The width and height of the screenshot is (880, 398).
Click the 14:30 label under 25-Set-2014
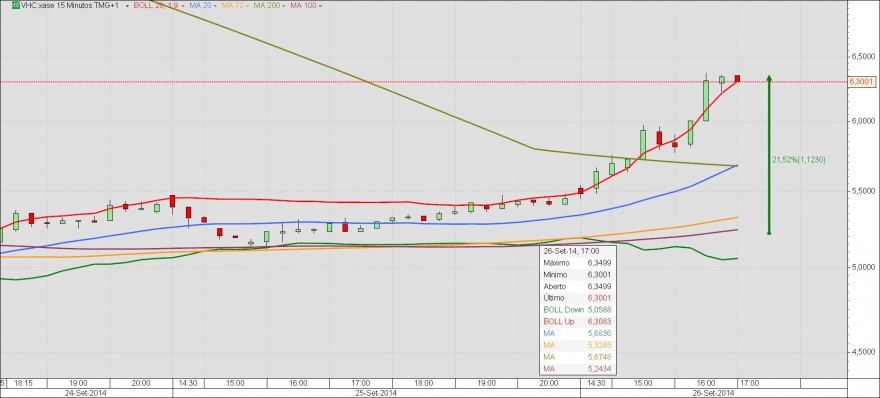click(188, 383)
